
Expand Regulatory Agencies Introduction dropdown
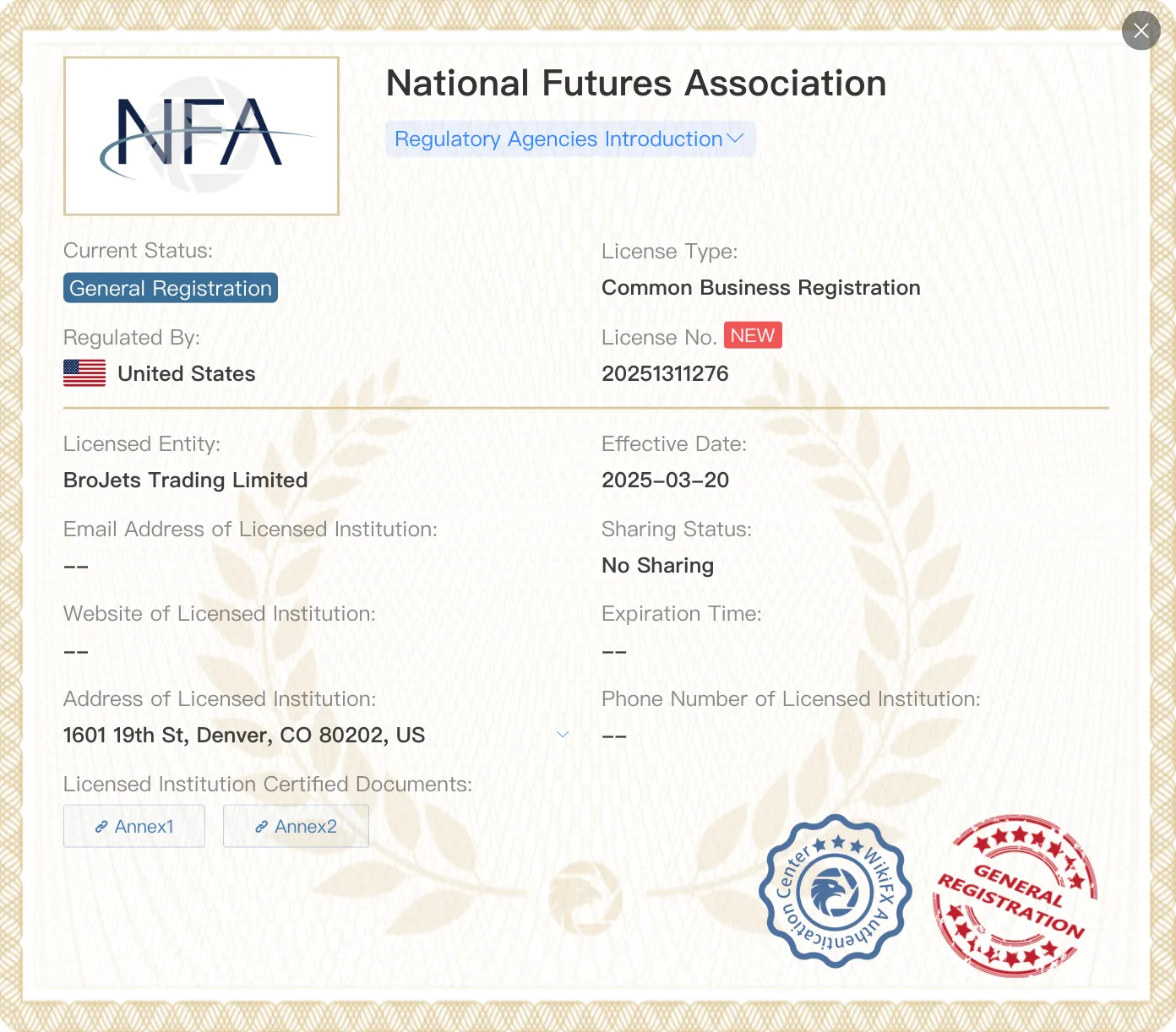click(x=570, y=139)
